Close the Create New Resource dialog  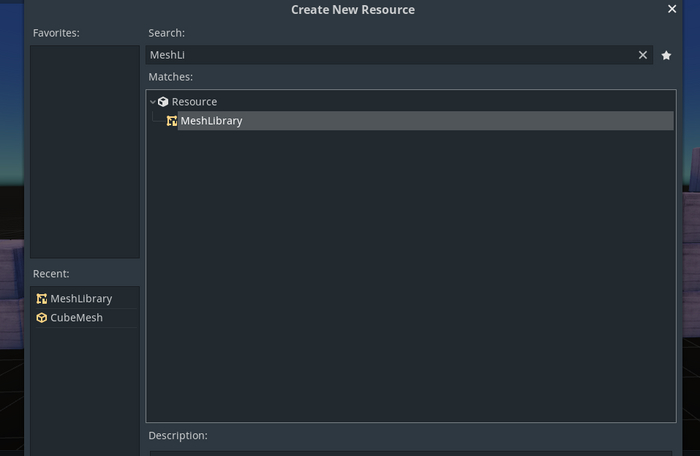coord(672,9)
